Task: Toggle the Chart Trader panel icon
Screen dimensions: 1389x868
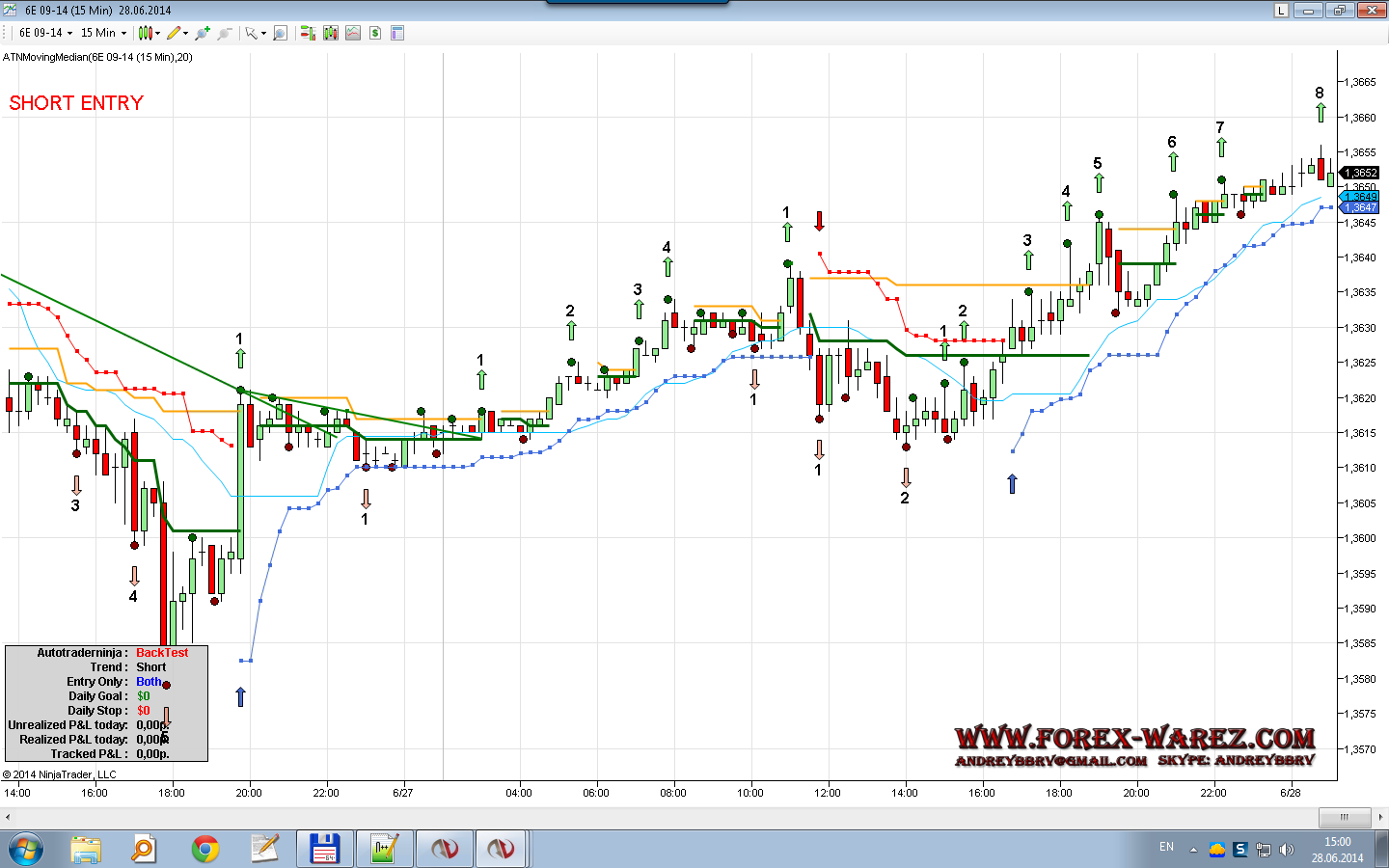Action: pos(308,33)
